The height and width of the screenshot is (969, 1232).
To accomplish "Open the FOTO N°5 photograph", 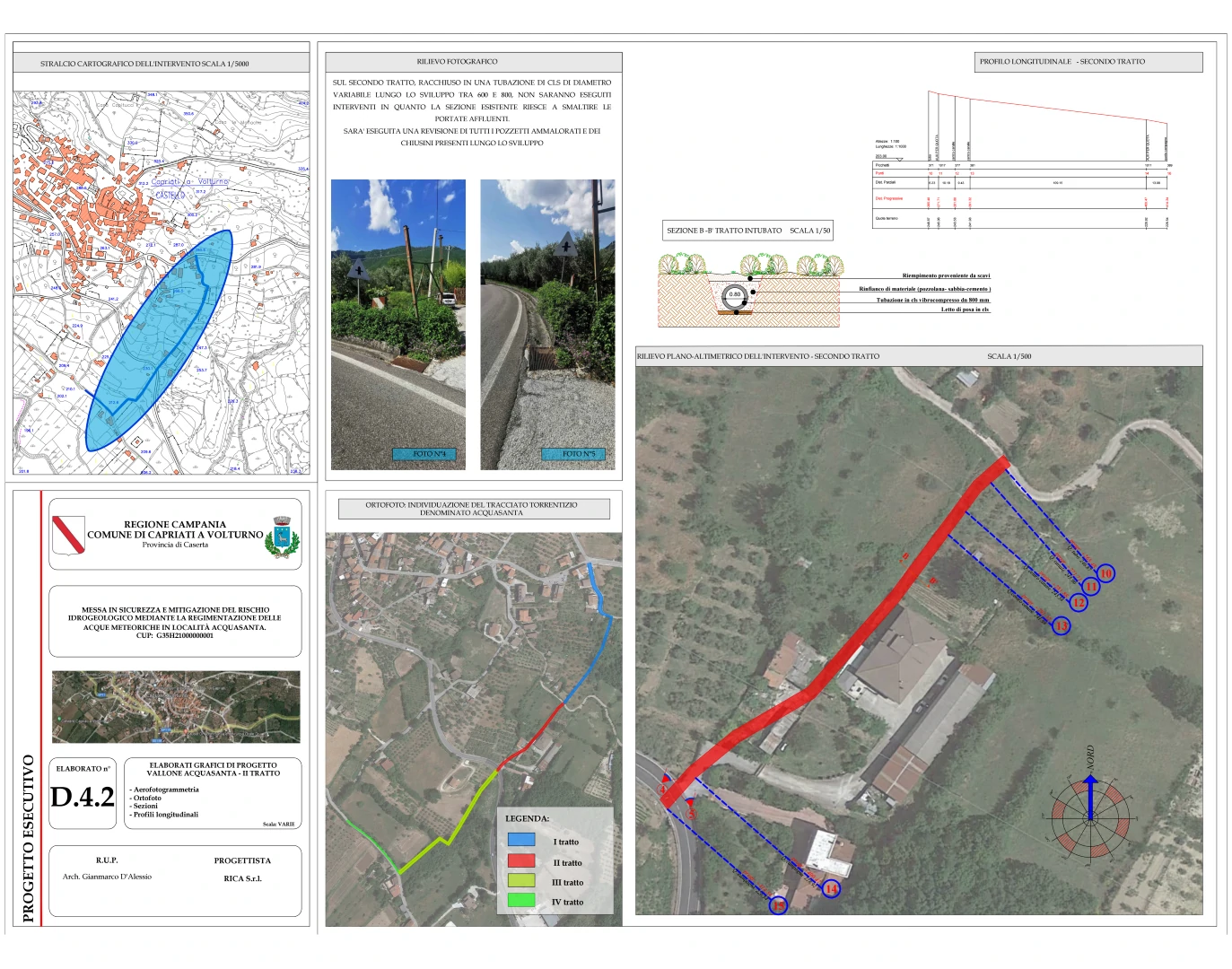I will [547, 323].
